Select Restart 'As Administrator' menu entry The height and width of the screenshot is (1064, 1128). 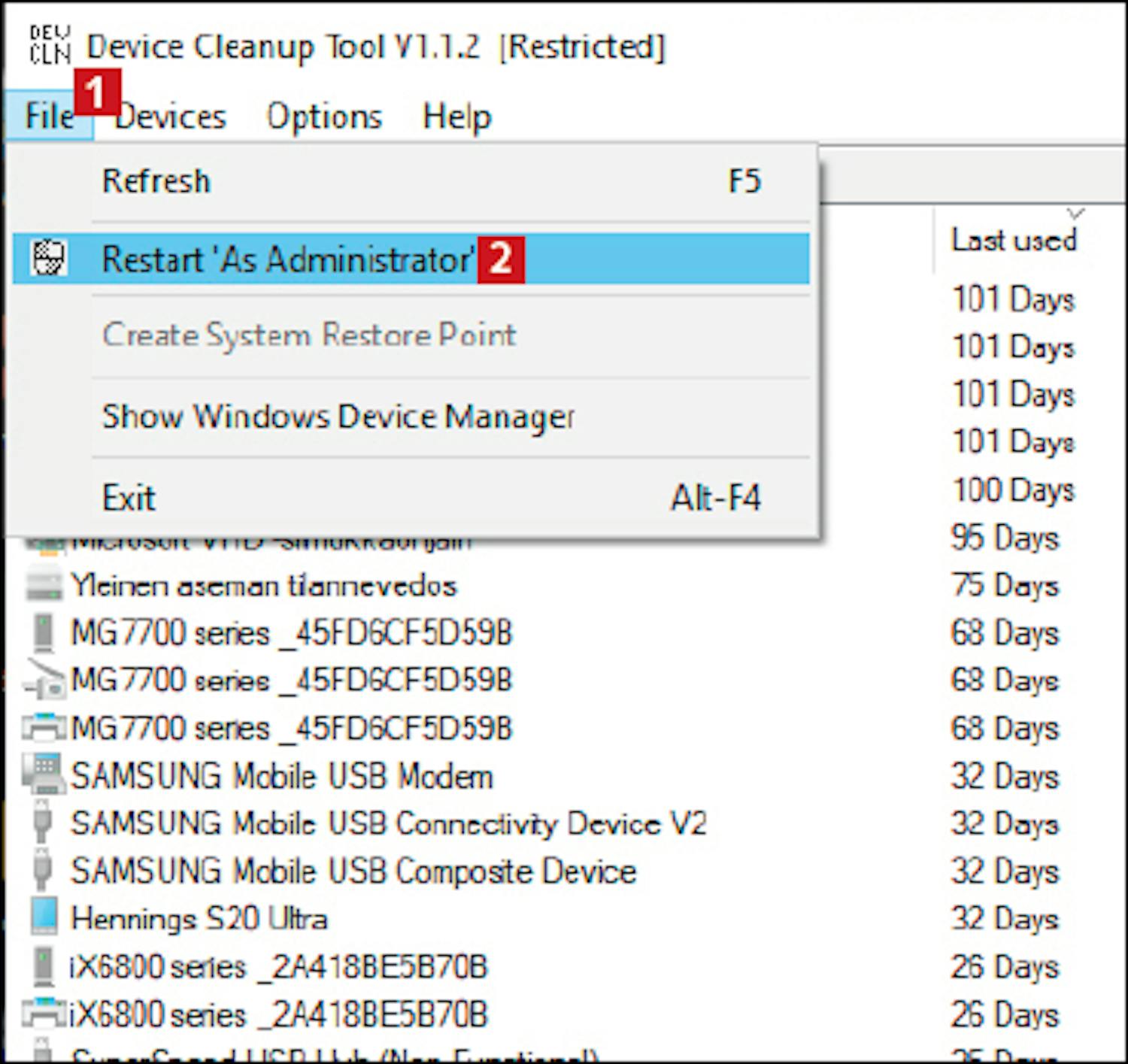pos(288,259)
